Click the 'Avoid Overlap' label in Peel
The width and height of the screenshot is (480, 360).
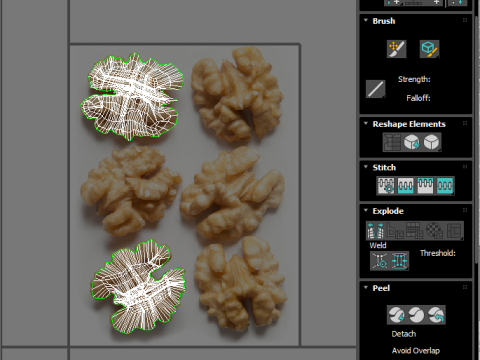coord(416,351)
